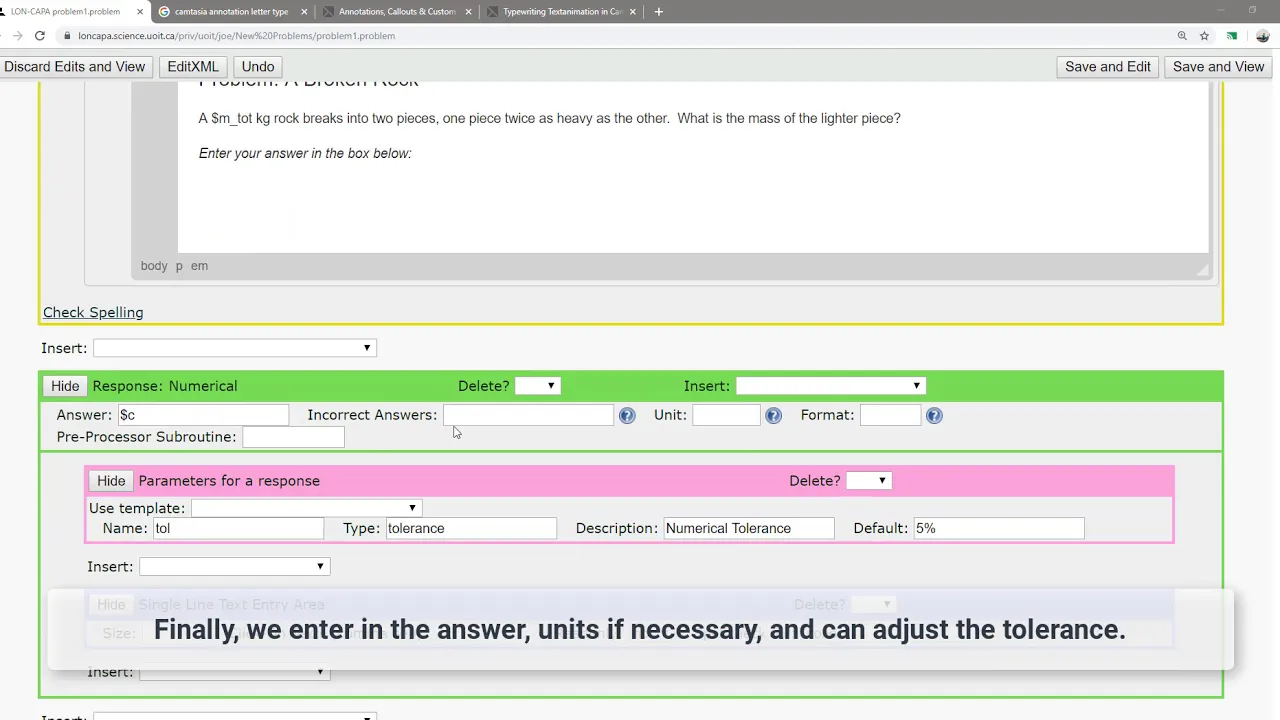Open the Insert dropdown below Check Spelling

(234, 348)
